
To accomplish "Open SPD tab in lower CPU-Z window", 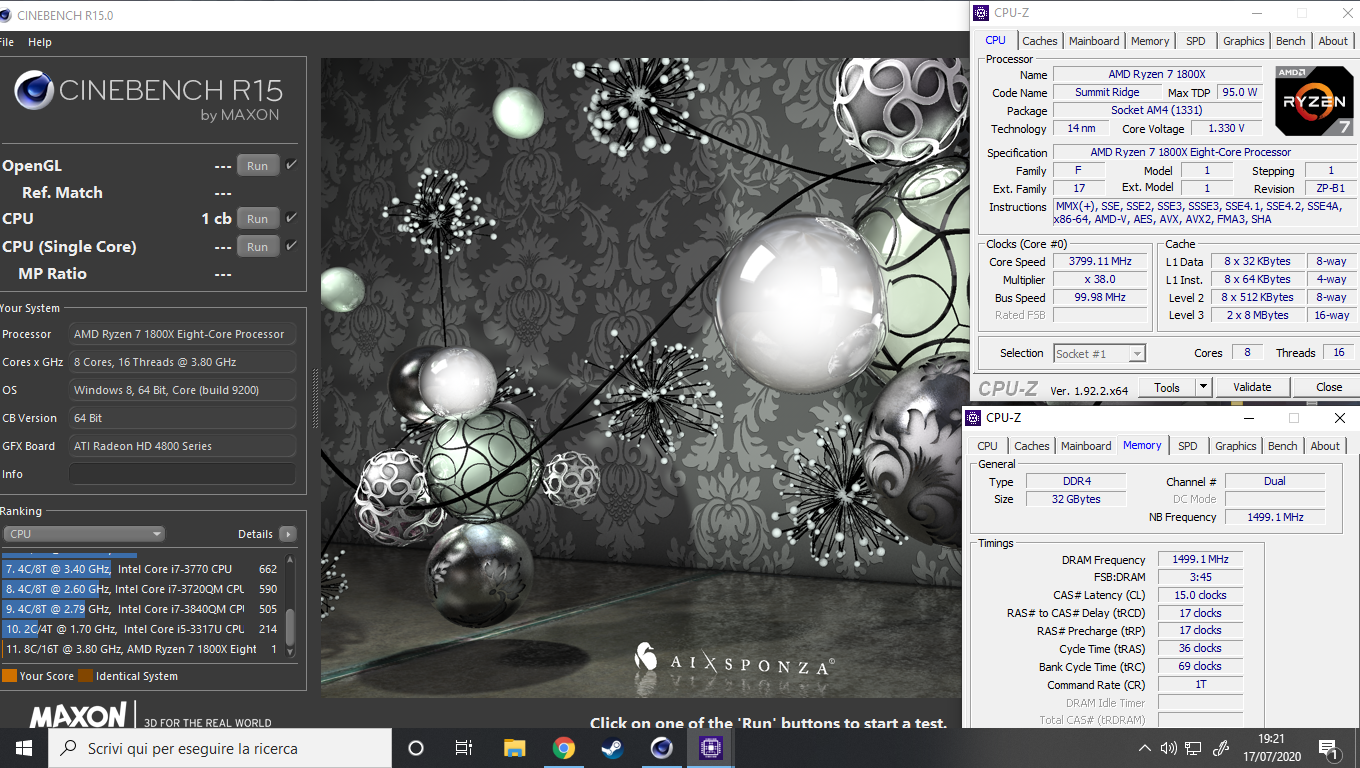I will pyautogui.click(x=1187, y=446).
